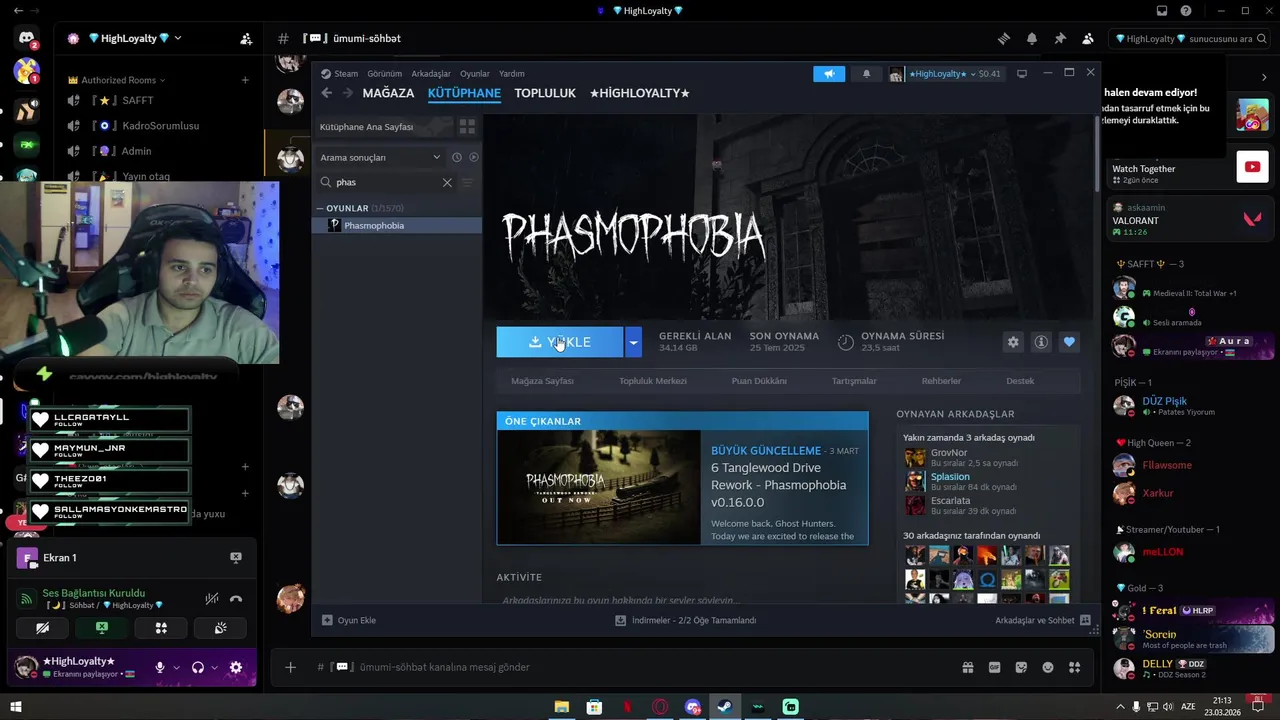The width and height of the screenshot is (1280, 720).
Task: Toggle Discord screen share button
Action: (101, 628)
